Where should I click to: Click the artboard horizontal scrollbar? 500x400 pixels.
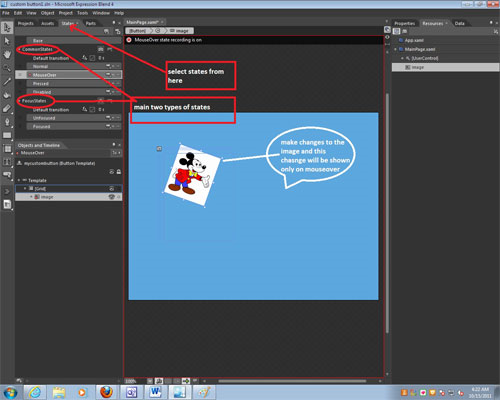pyautogui.click(x=292, y=381)
